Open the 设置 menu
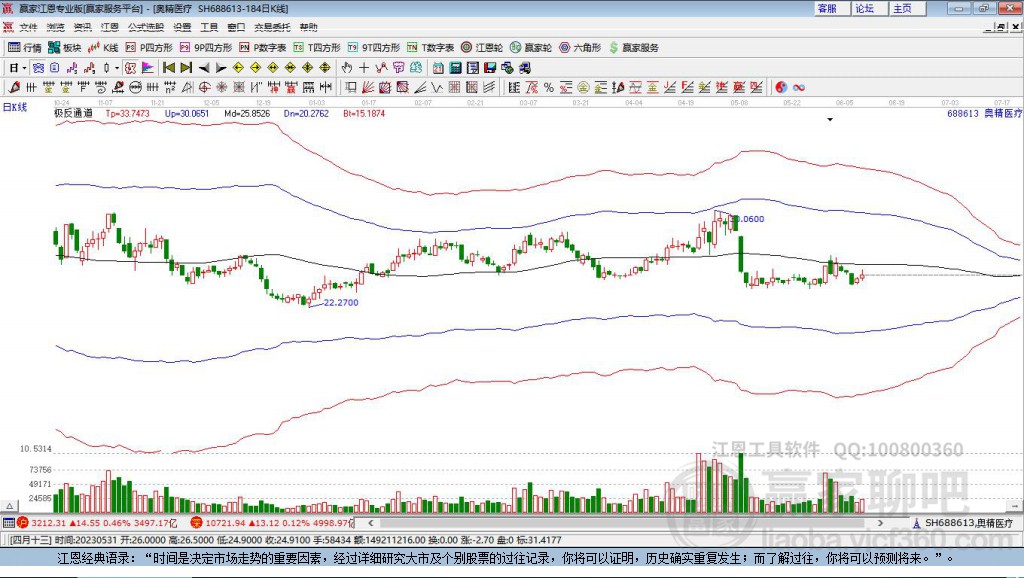 [182, 27]
